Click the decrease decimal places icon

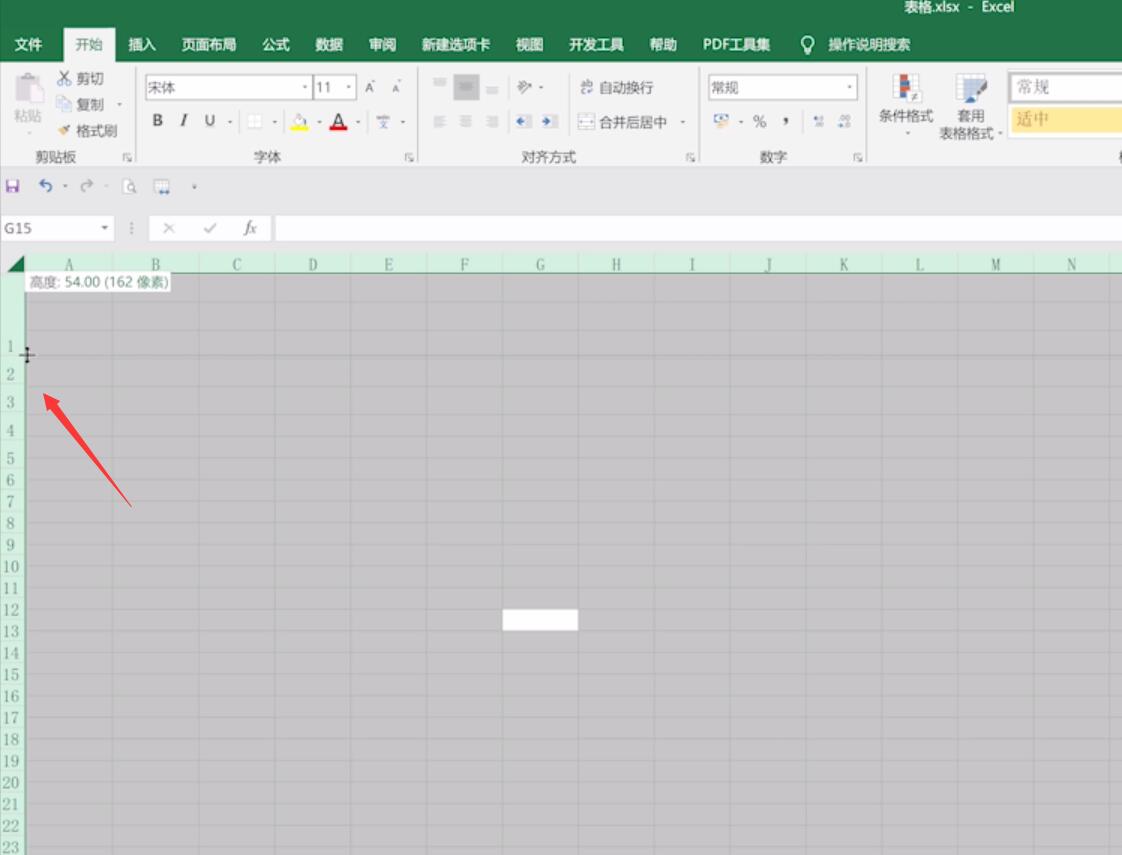(844, 122)
